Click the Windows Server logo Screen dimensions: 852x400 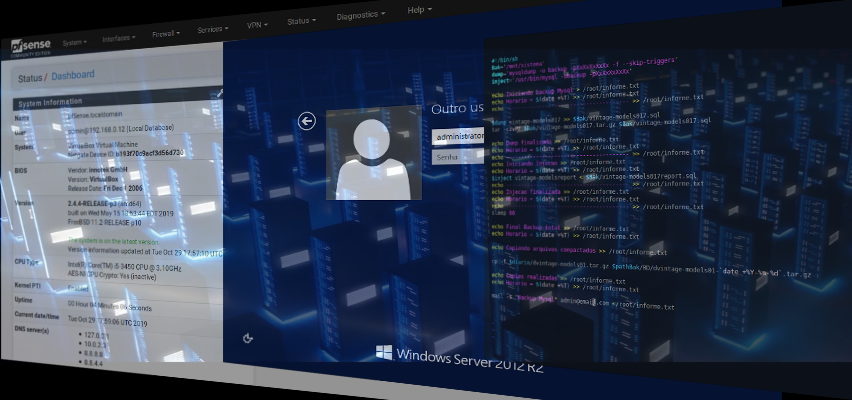point(383,353)
